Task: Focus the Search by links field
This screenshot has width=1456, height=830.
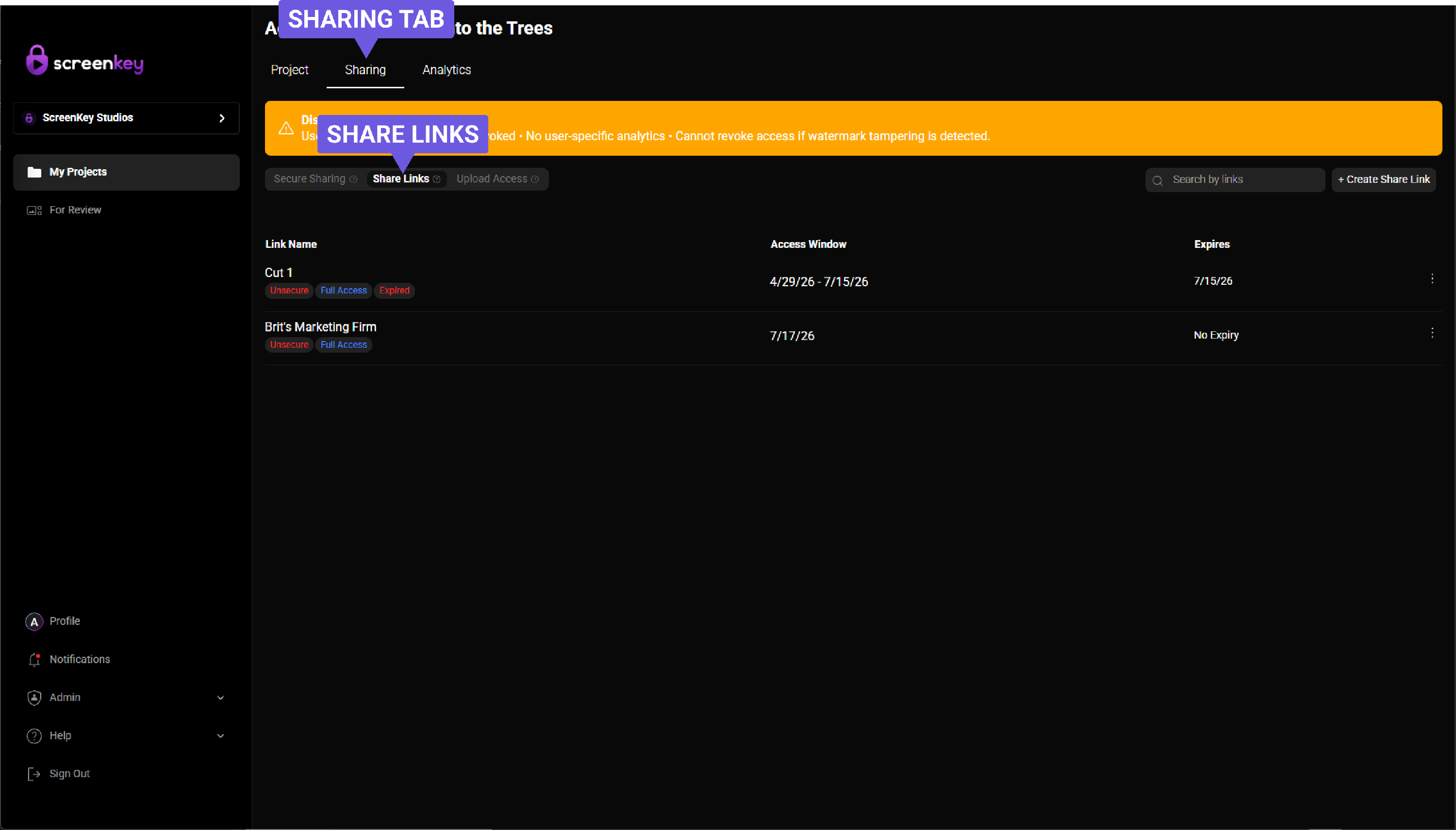Action: click(1235, 179)
